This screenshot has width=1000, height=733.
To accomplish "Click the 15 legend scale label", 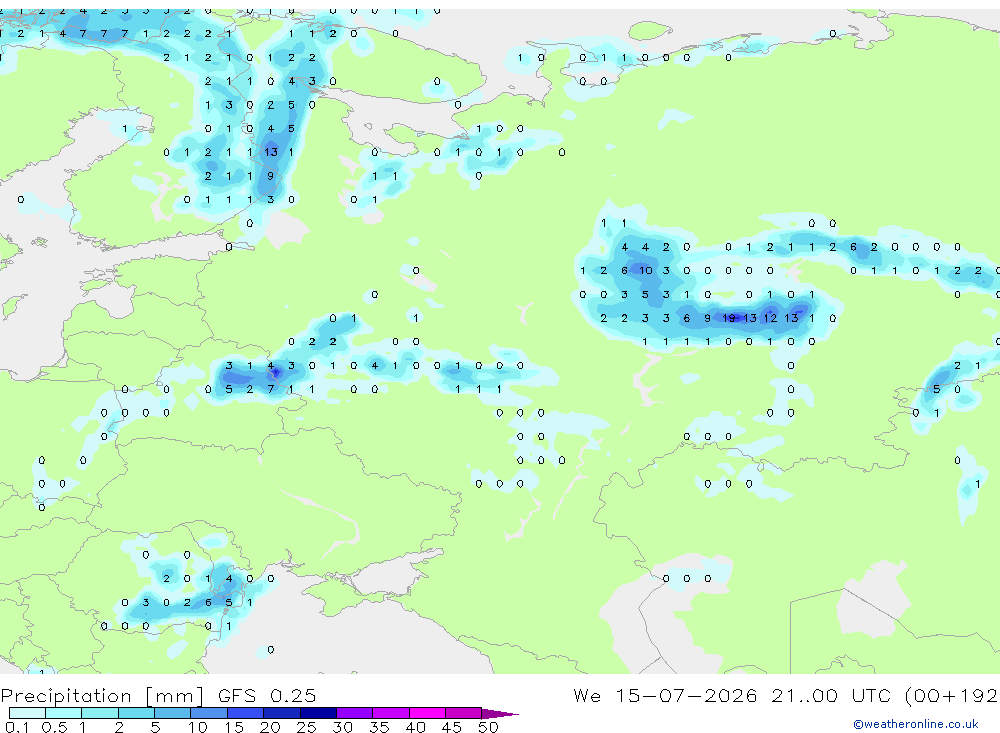I will (233, 727).
